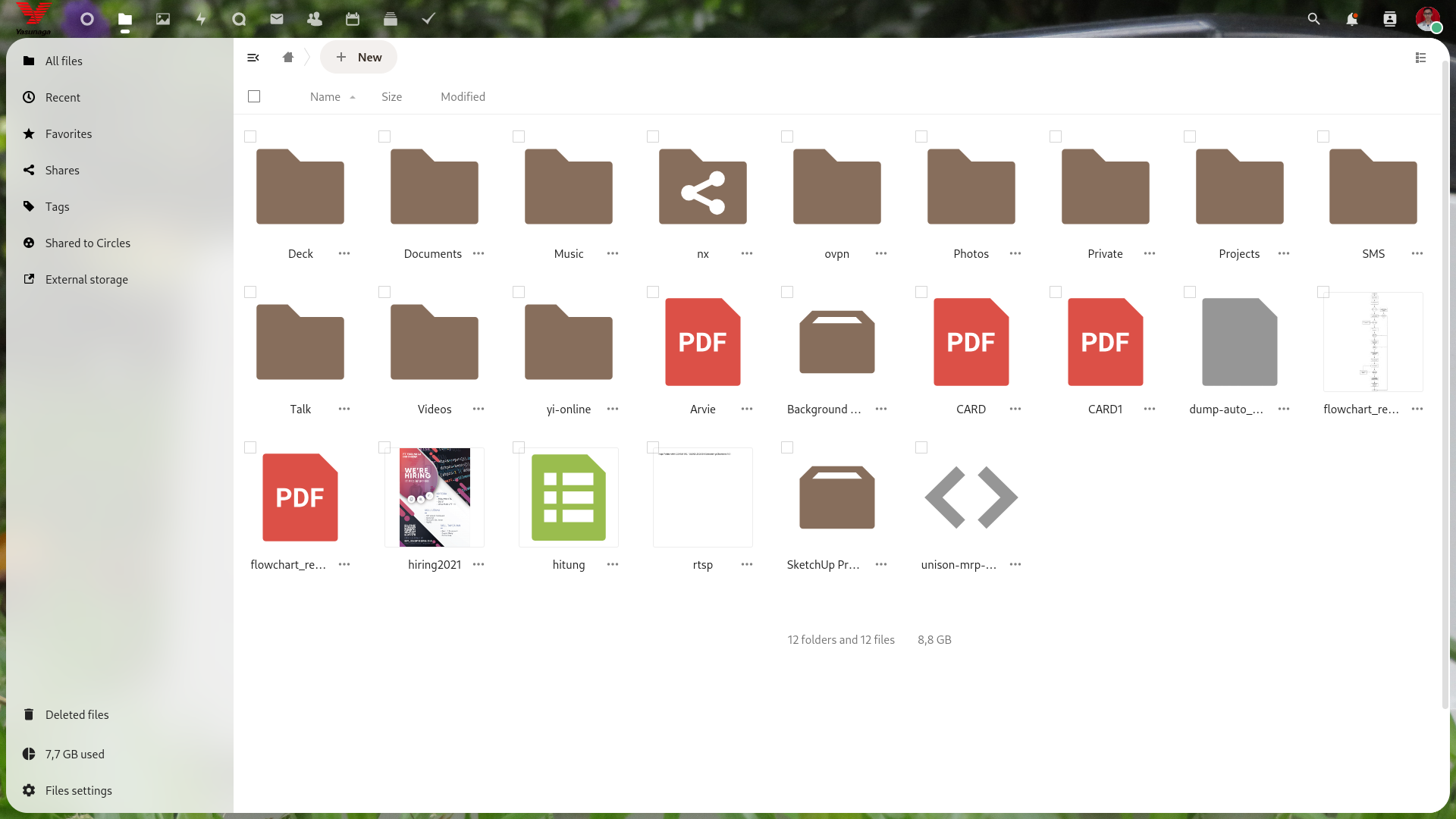The image size is (1456, 819).
Task: Collapse the navigation sidebar toggle
Action: [253, 58]
